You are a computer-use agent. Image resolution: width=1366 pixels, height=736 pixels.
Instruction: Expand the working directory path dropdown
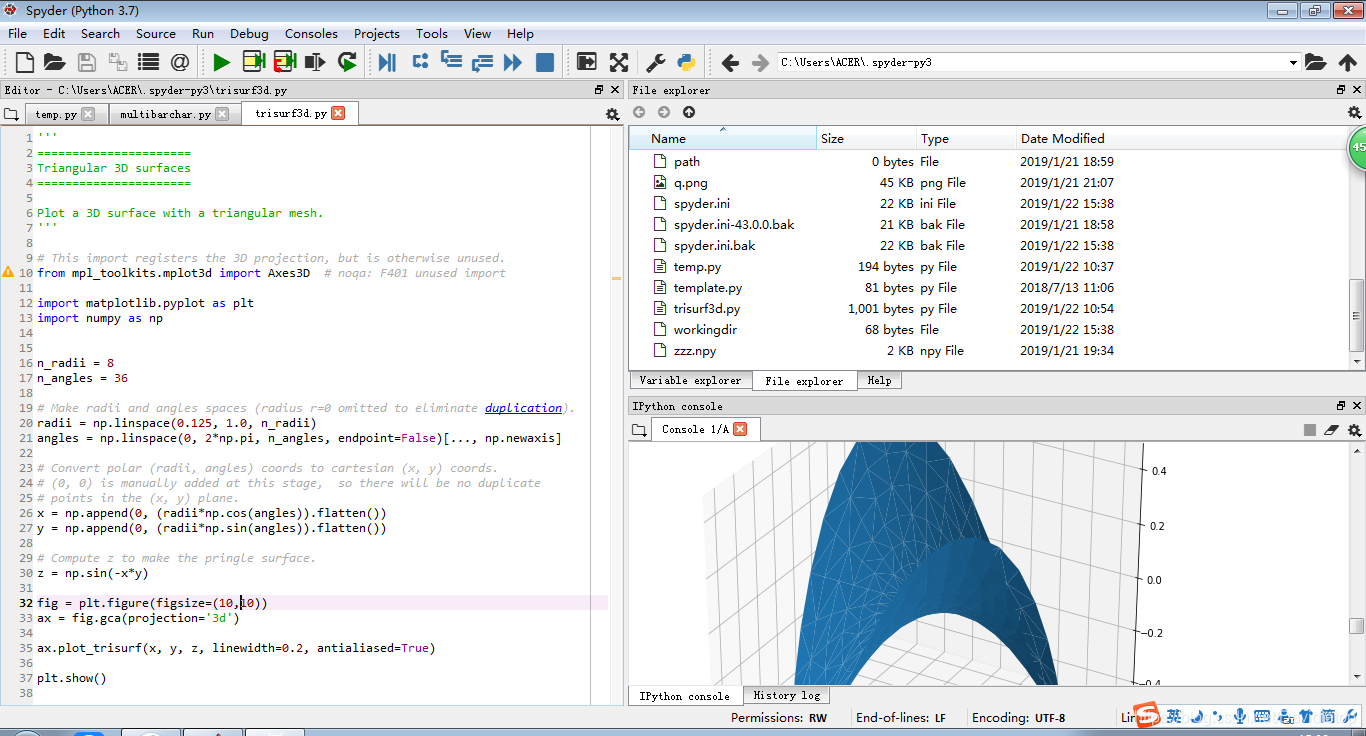pos(1293,63)
